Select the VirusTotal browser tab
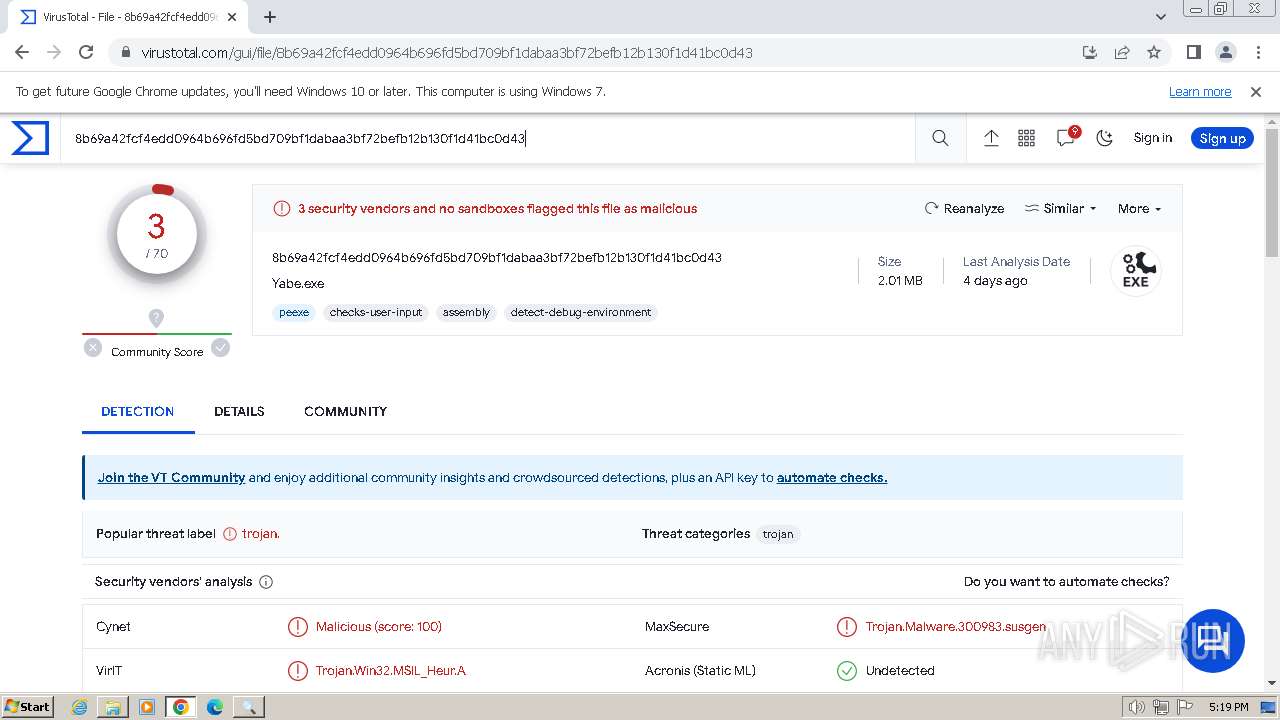 tap(128, 17)
